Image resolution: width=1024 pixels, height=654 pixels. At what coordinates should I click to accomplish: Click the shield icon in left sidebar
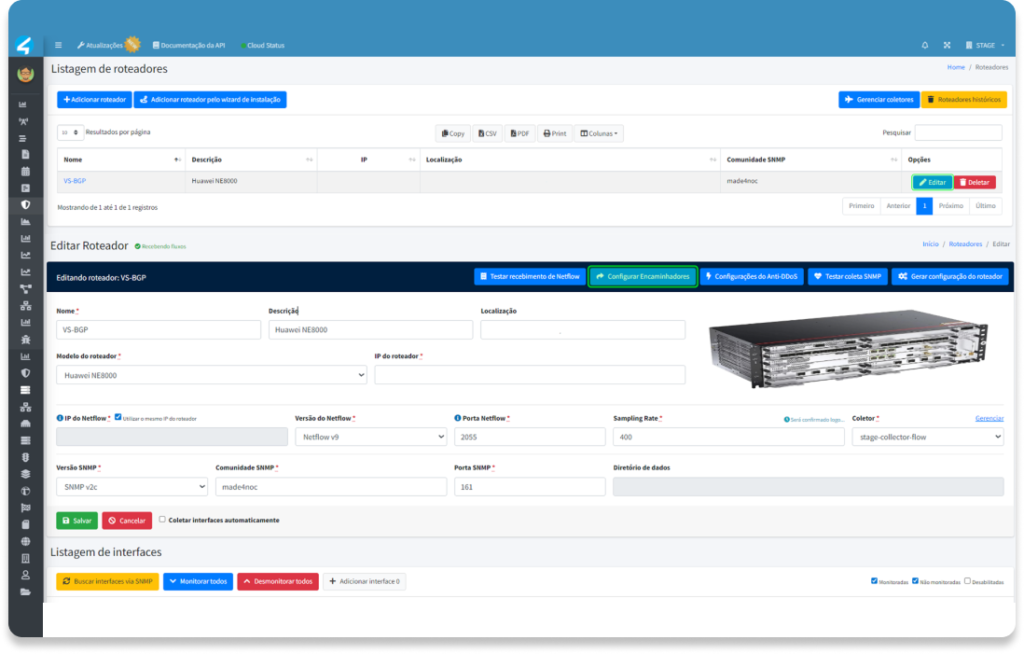tap(25, 204)
